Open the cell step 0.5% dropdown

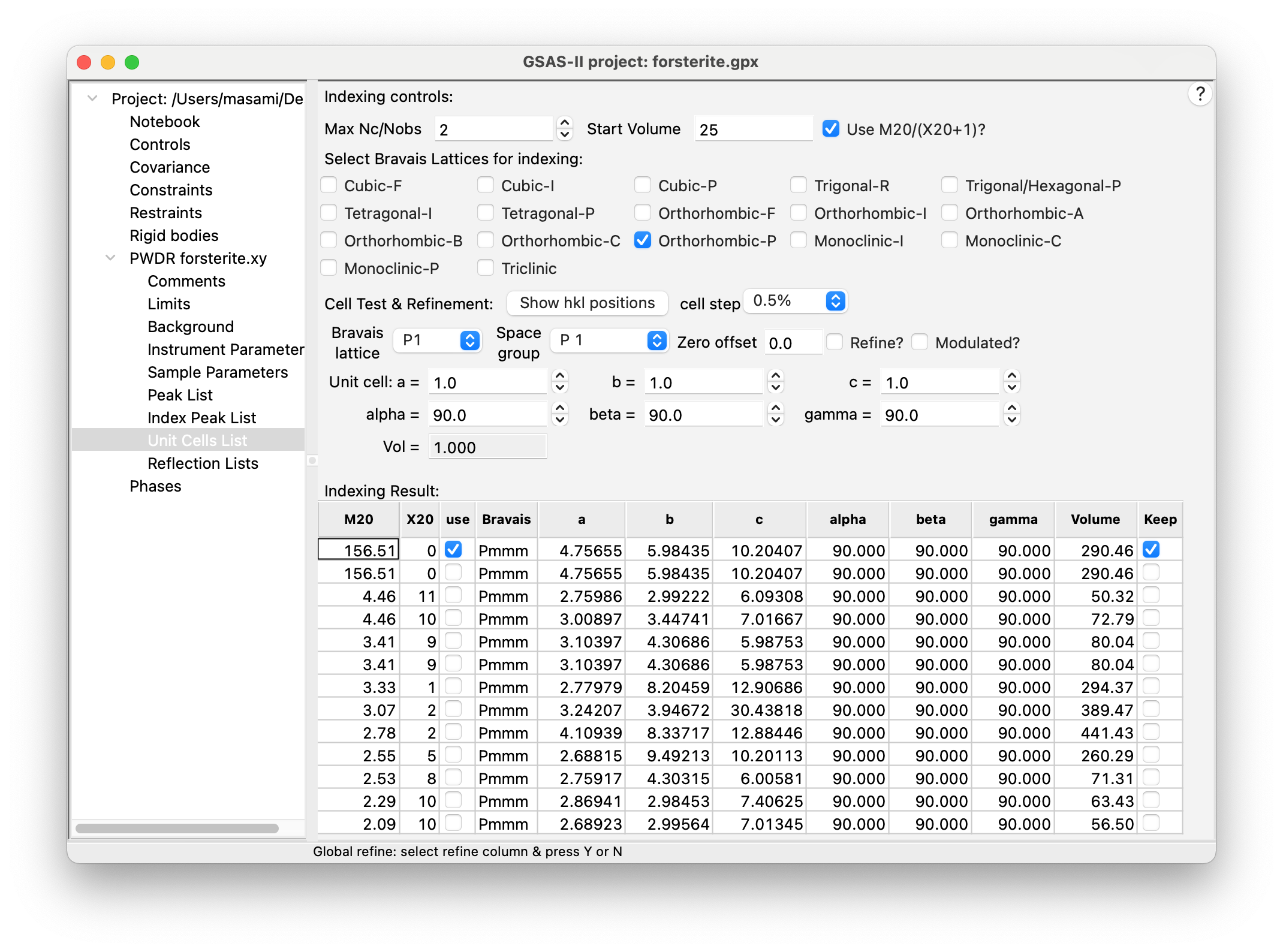795,301
